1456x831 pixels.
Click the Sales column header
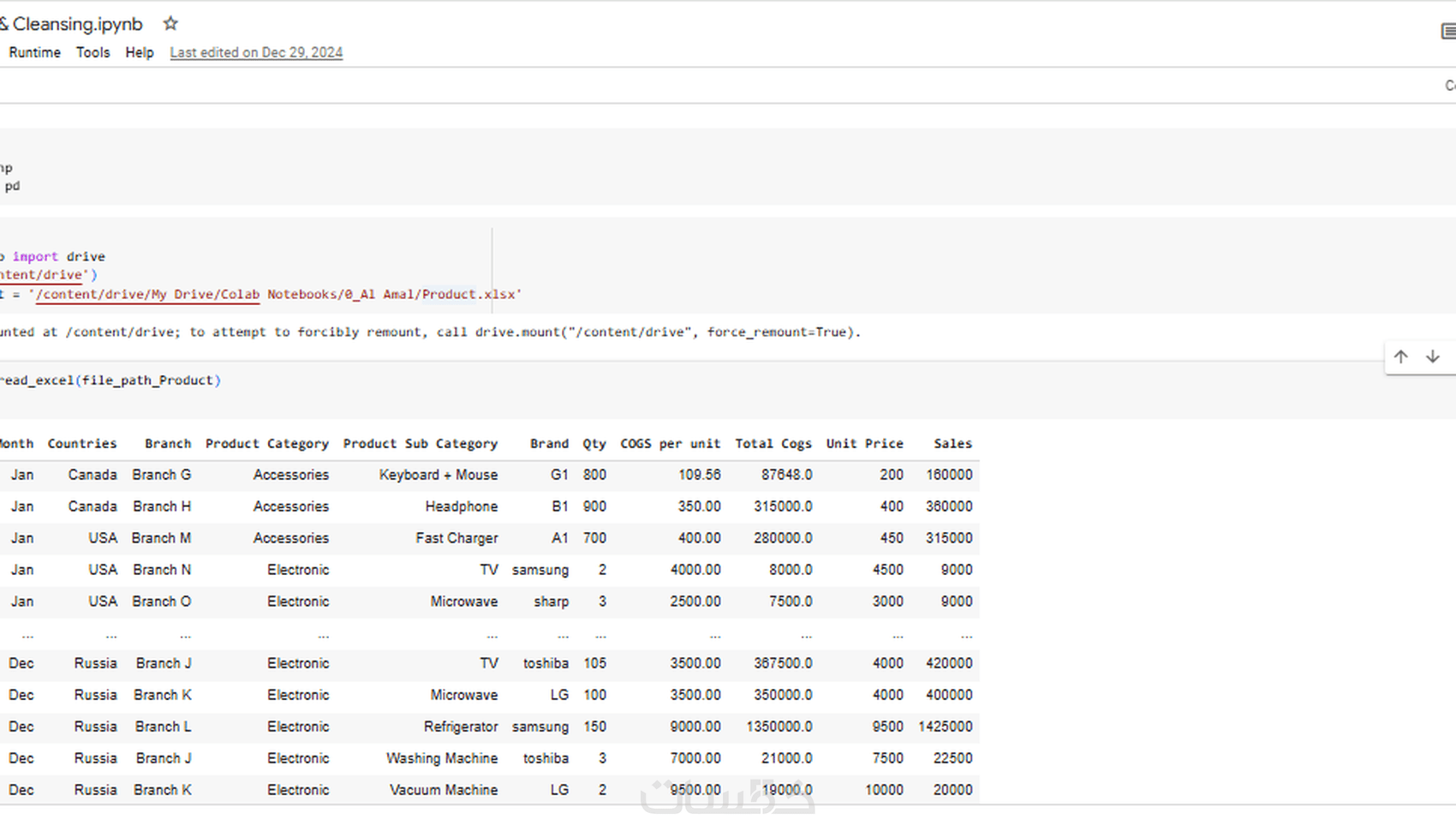(953, 443)
